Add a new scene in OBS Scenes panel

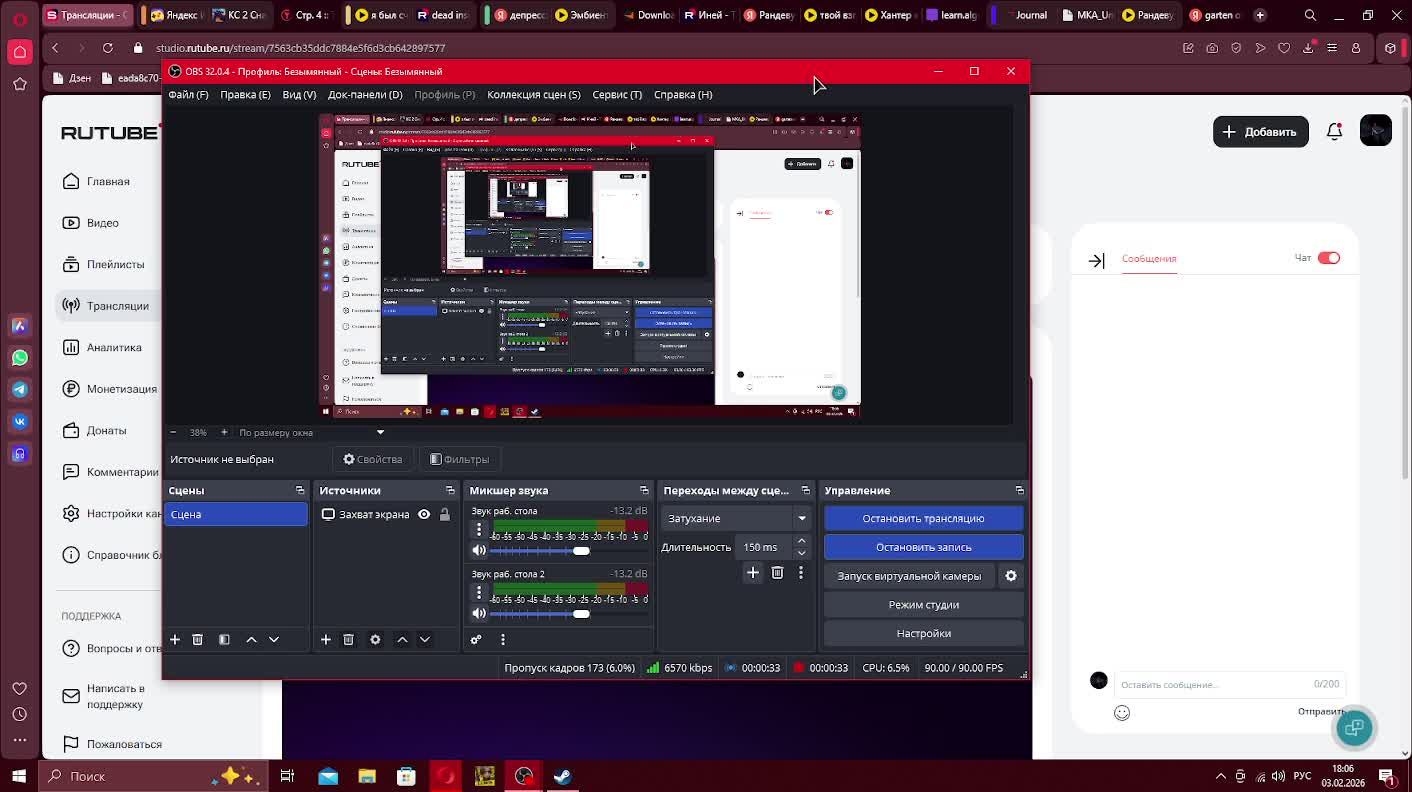175,640
